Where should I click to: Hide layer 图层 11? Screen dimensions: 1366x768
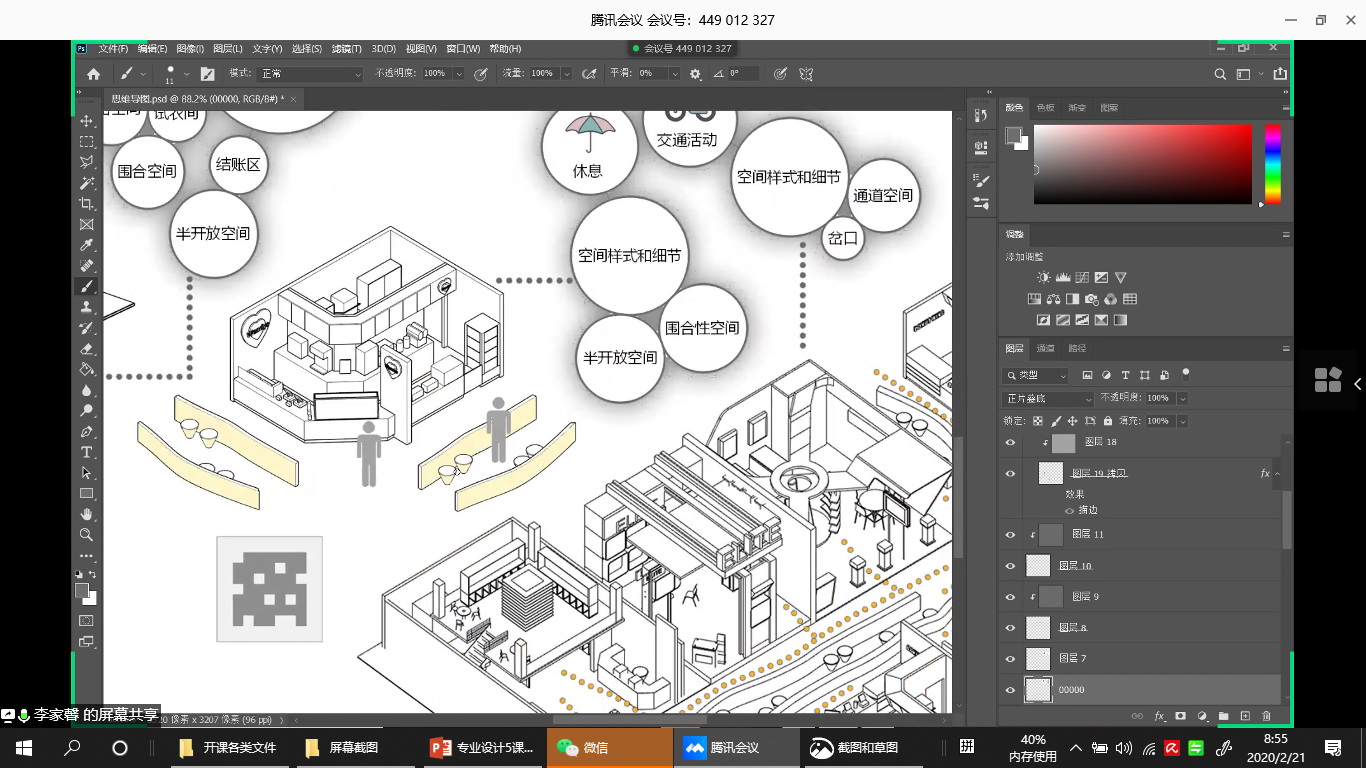(1010, 535)
